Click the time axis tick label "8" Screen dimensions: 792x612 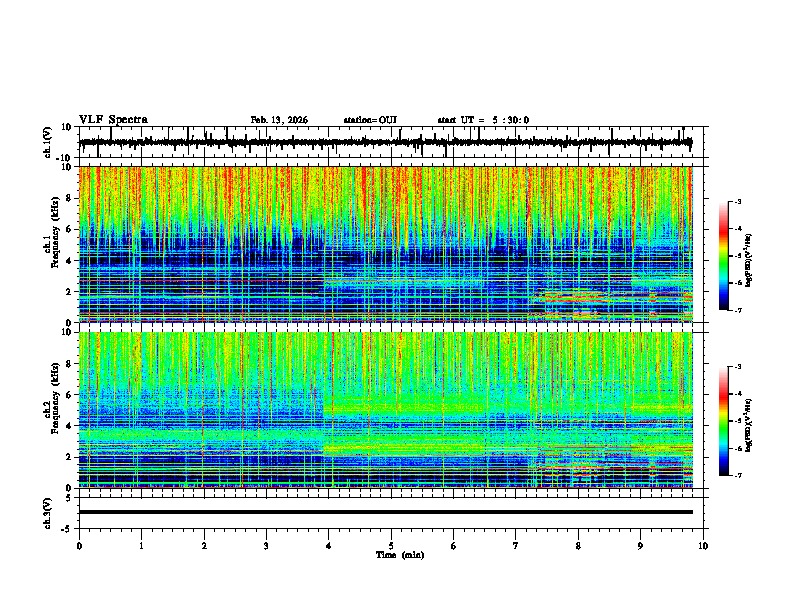tap(578, 546)
